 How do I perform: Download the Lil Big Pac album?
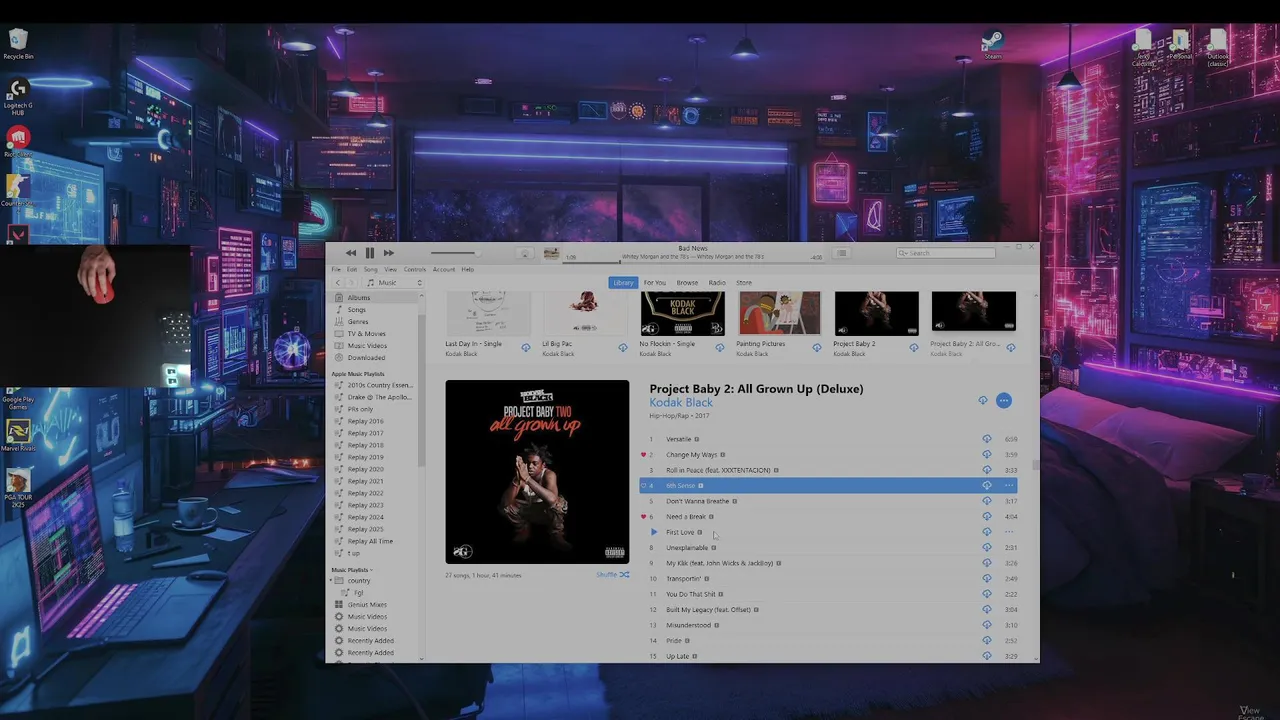622,348
